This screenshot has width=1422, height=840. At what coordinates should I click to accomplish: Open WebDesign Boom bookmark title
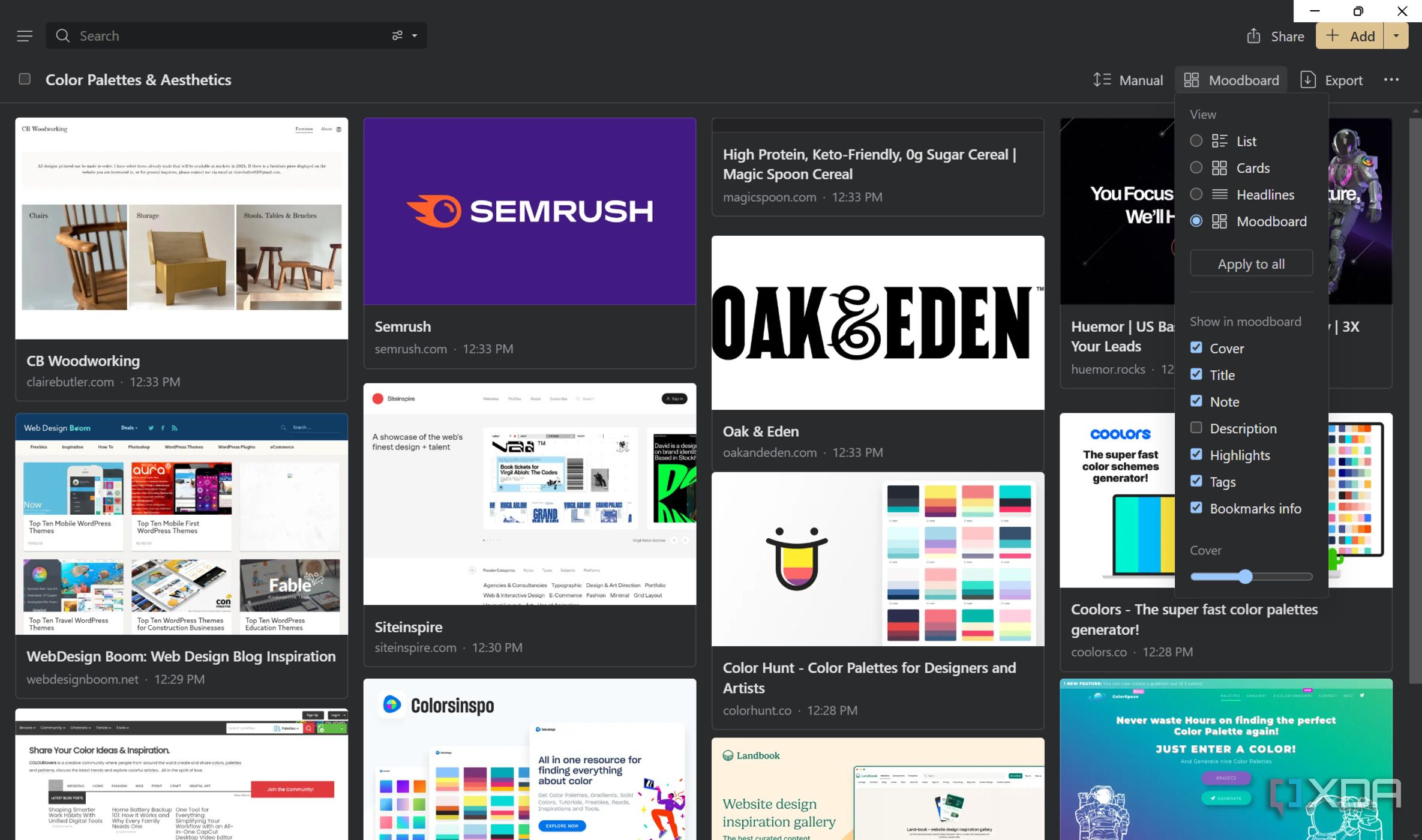click(181, 656)
